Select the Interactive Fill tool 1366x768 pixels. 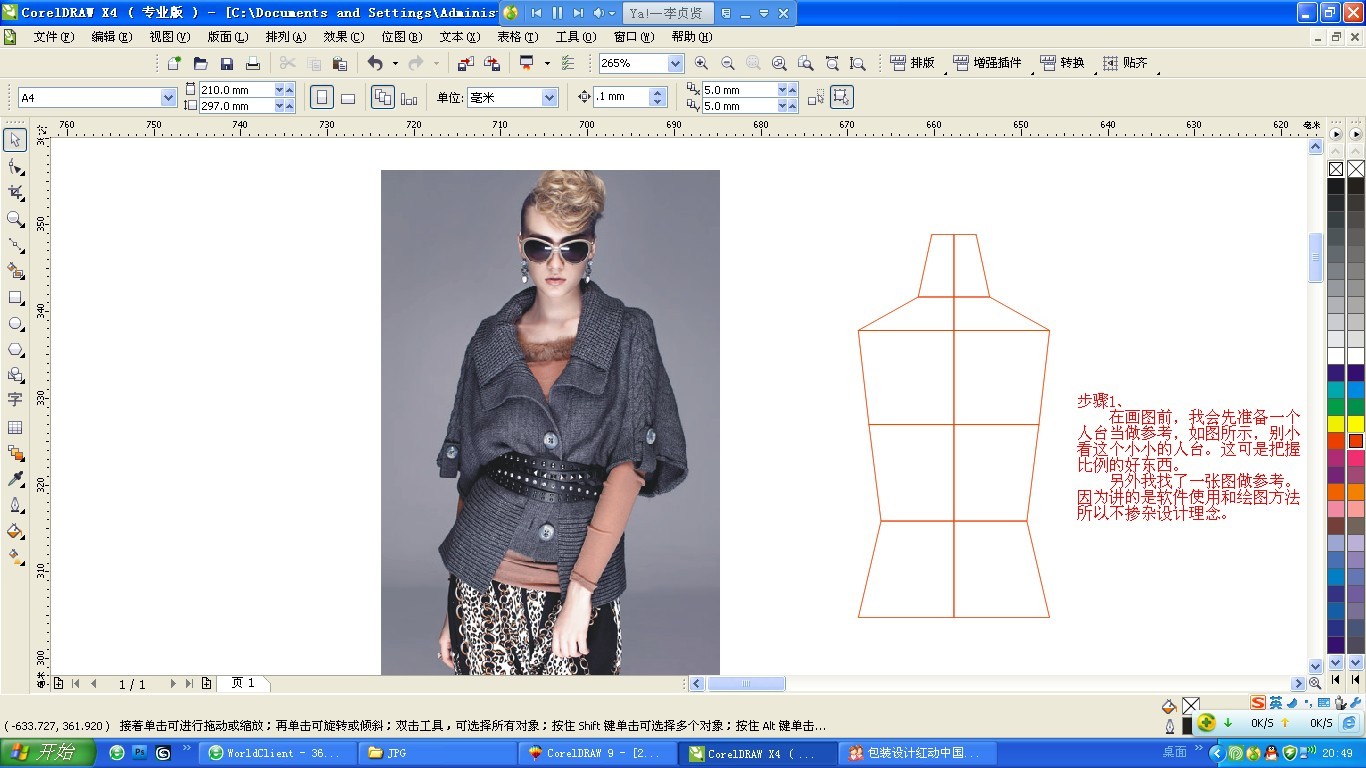[x=15, y=557]
